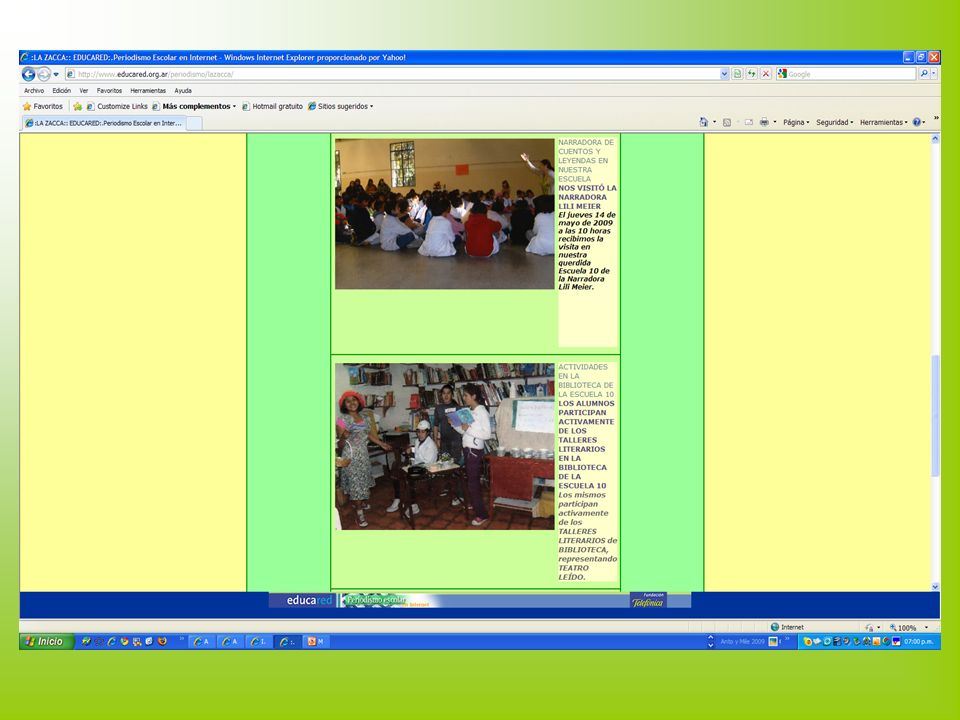
Task: Open the zoom level dropdown arrow
Action: point(926,628)
